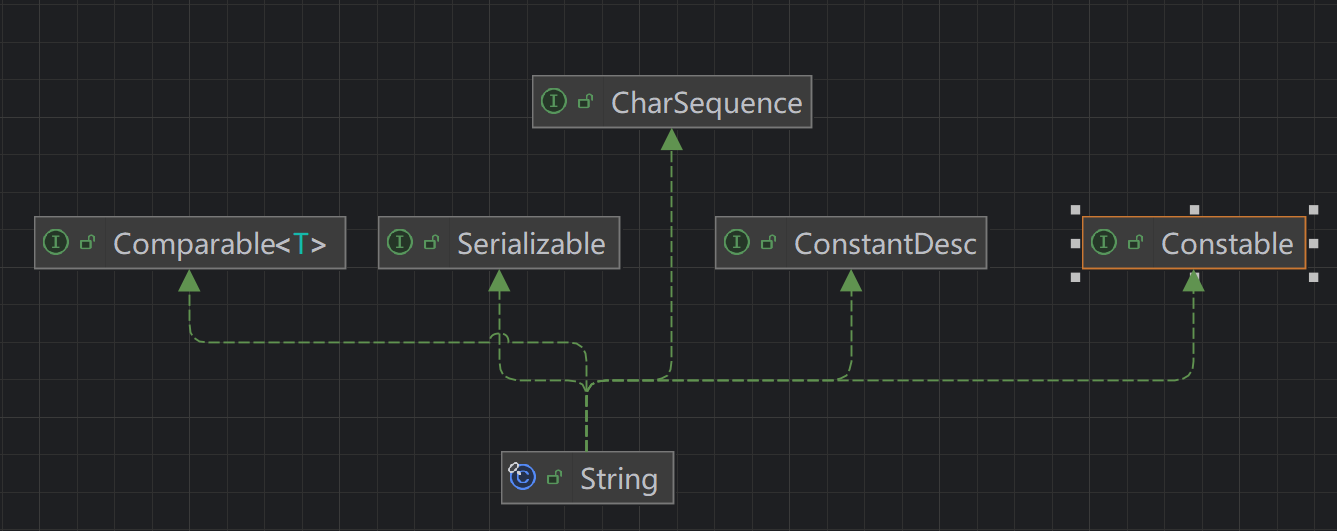
Task: Click the open-lock icon on ConstantDesc
Action: point(768,243)
